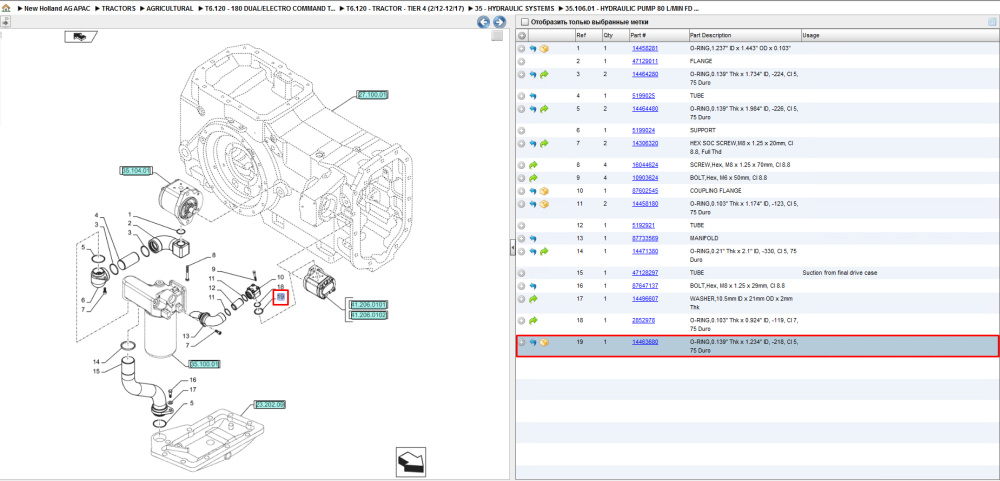Click the green arrow icon for part 14464280
This screenshot has width=1000, height=481.
544,75
